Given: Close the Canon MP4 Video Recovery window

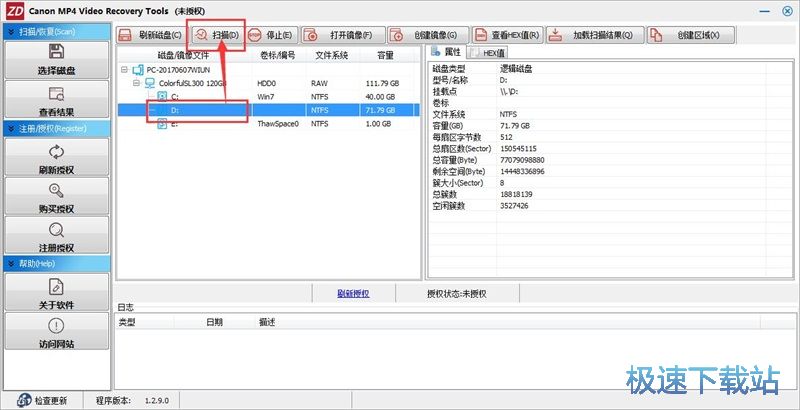Looking at the screenshot, I should coord(787,11).
